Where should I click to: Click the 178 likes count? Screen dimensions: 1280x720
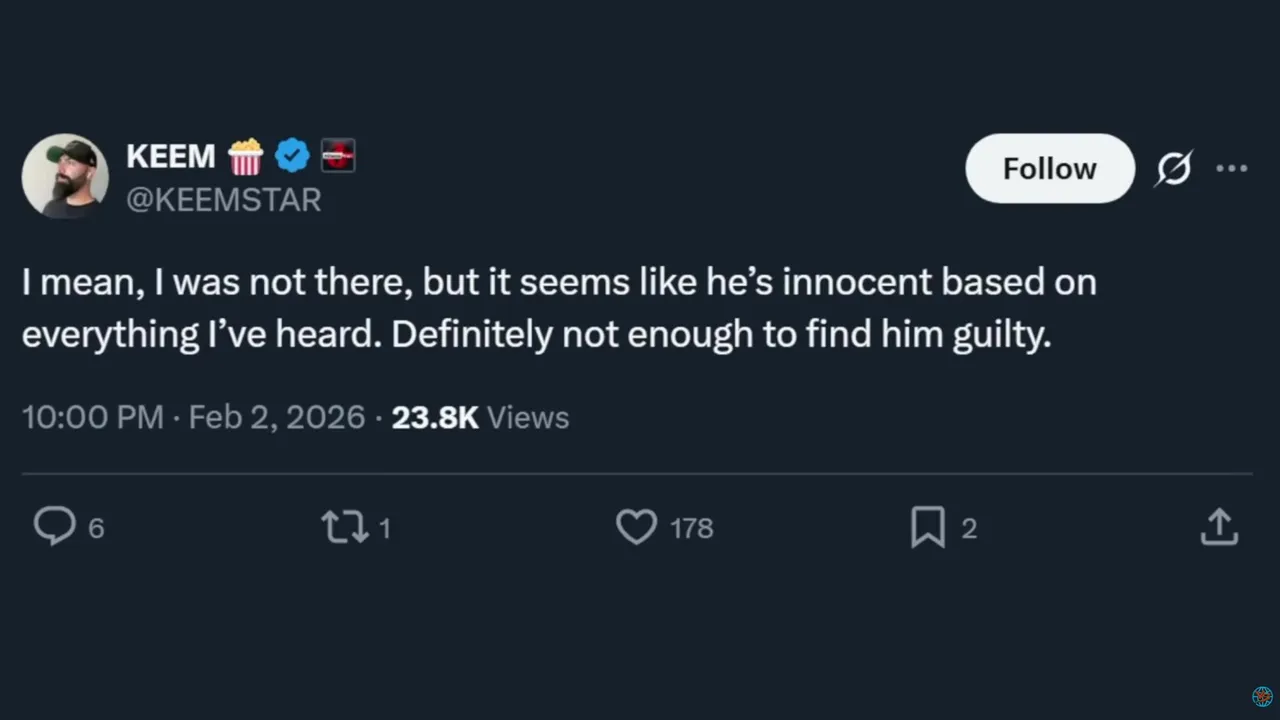pyautogui.click(x=692, y=528)
